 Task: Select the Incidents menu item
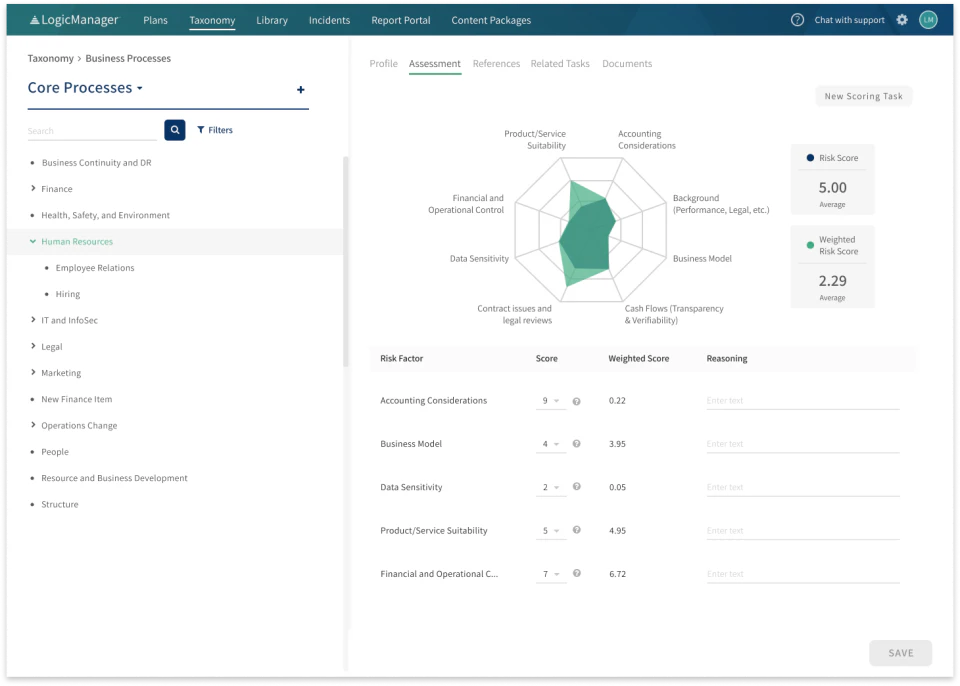[329, 19]
